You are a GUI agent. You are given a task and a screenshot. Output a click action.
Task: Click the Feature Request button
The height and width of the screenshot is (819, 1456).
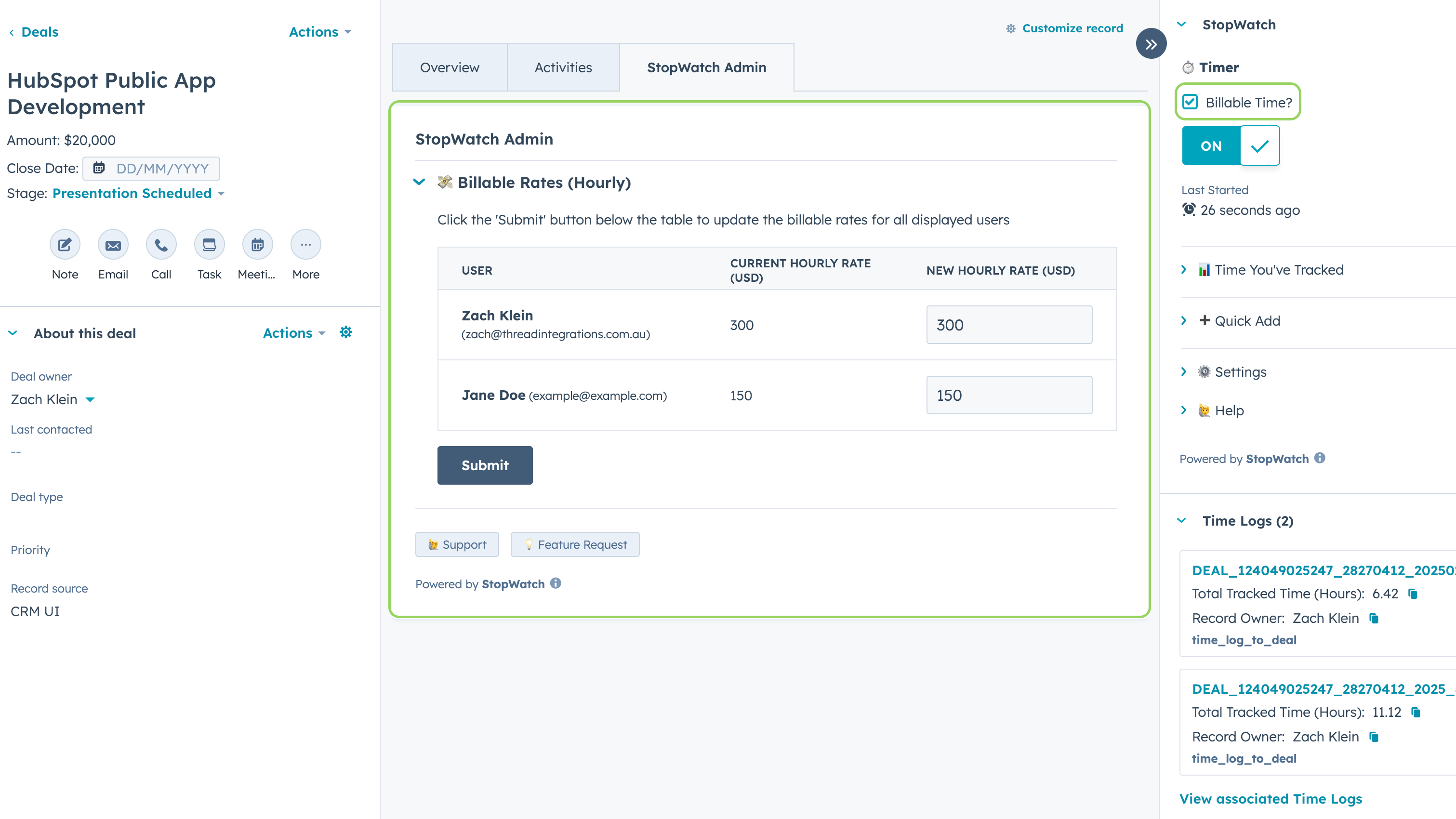tap(575, 544)
